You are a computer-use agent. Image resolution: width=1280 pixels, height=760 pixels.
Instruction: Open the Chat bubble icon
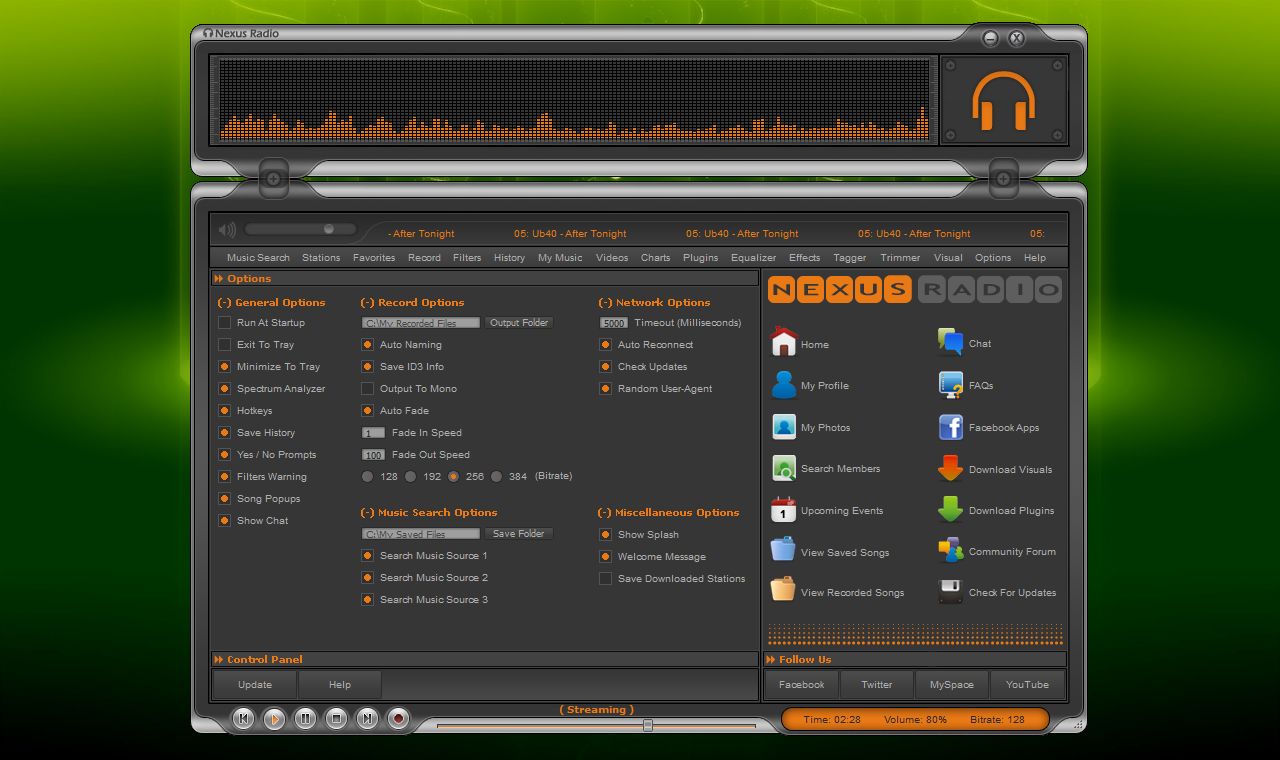pyautogui.click(x=950, y=343)
